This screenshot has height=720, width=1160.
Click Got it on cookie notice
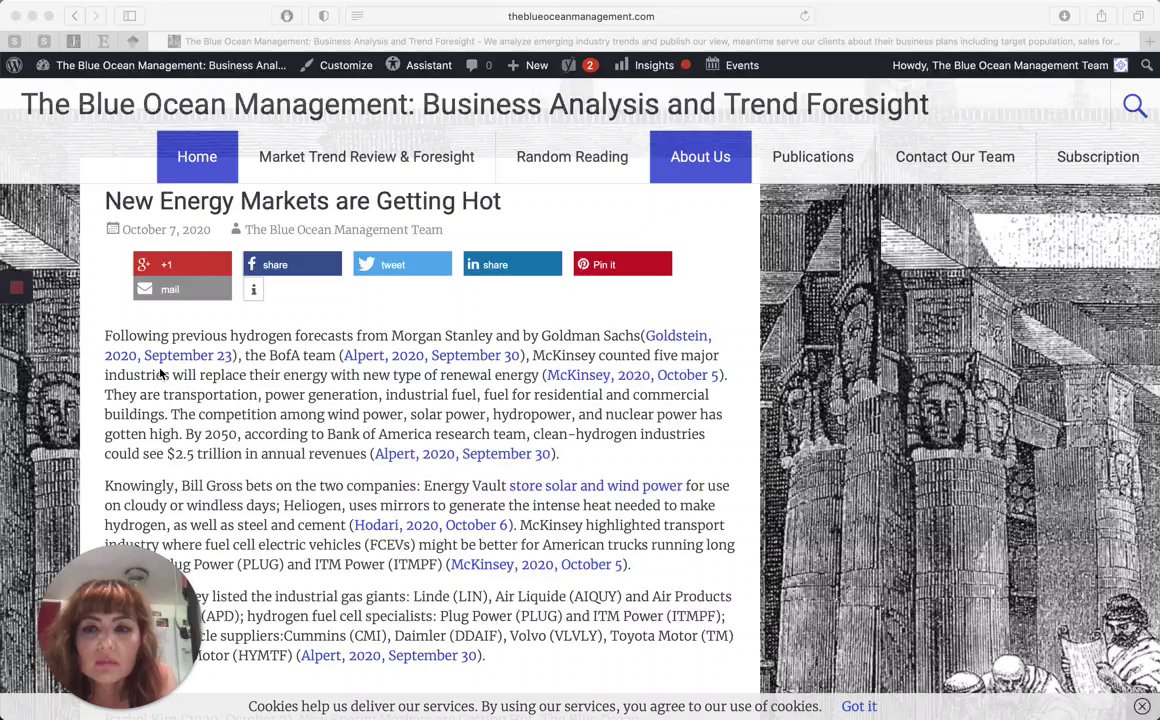point(859,706)
